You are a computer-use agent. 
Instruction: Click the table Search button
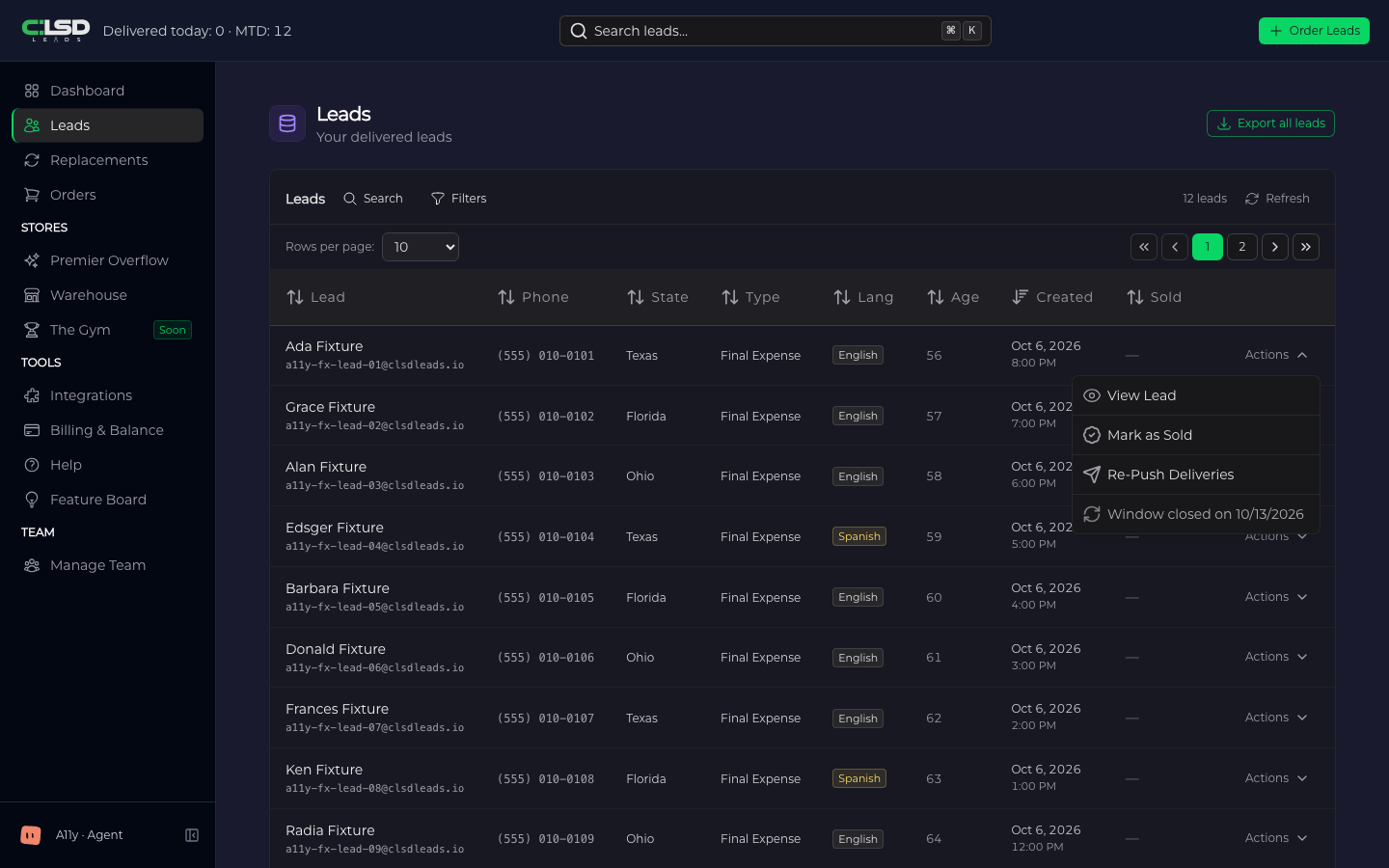(x=373, y=199)
